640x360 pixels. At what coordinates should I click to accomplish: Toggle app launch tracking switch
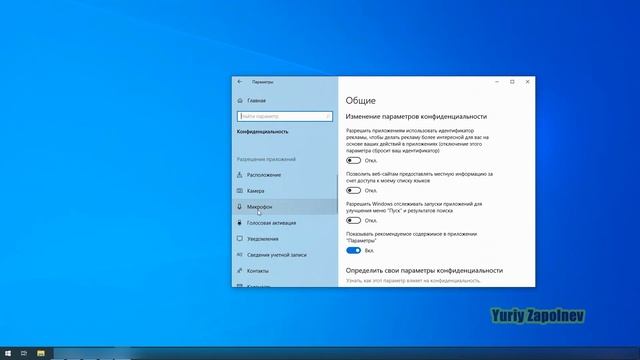[x=353, y=220]
